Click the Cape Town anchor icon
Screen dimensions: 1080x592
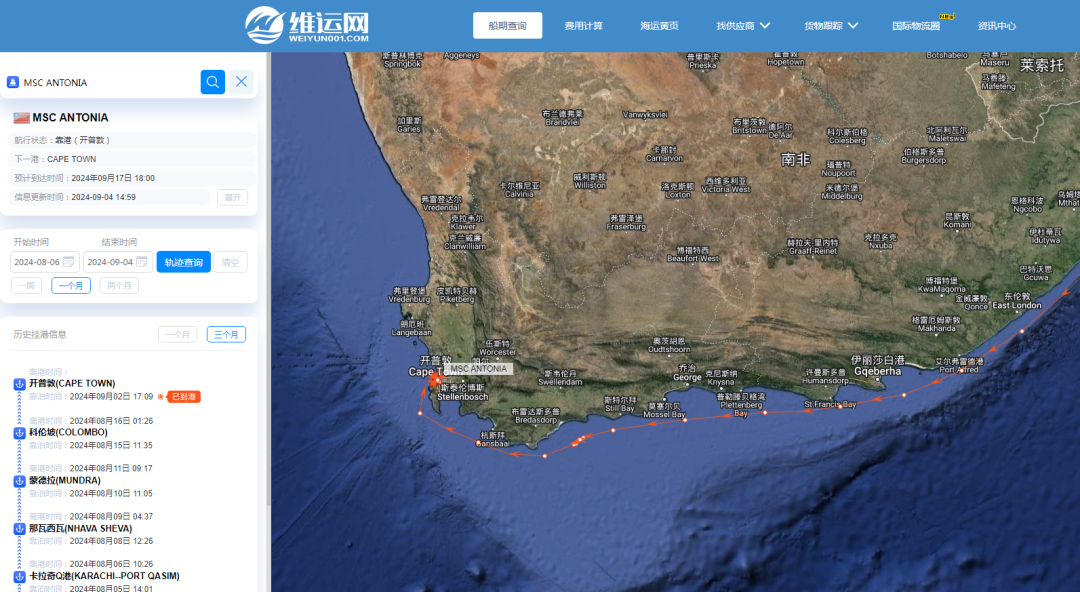pos(19,384)
